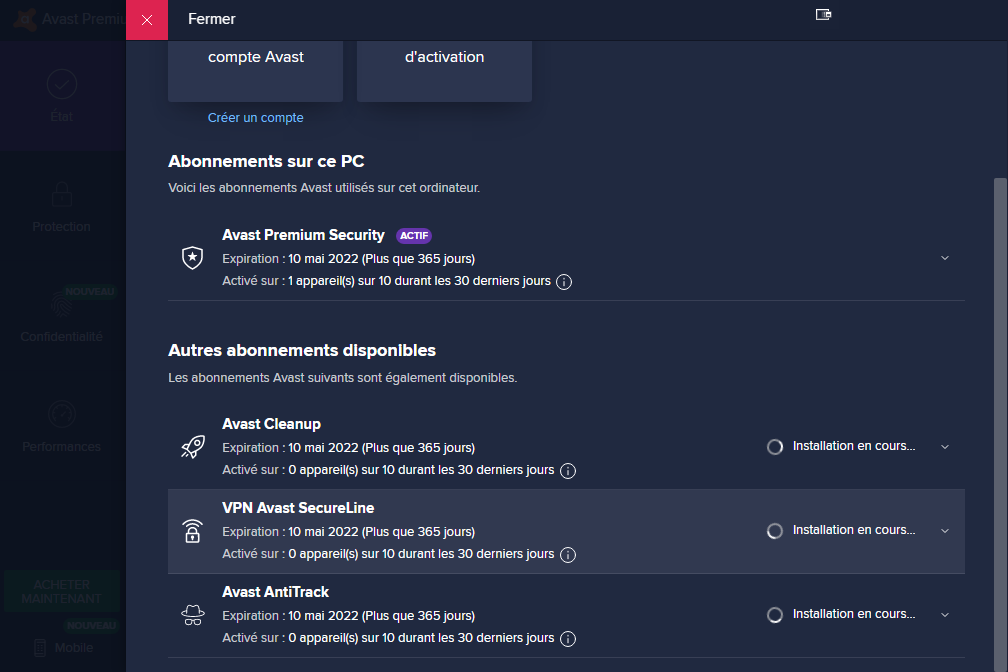Screen dimensions: 1008x672
Task: Click the Avast AntiTrack title text
Action: [275, 592]
